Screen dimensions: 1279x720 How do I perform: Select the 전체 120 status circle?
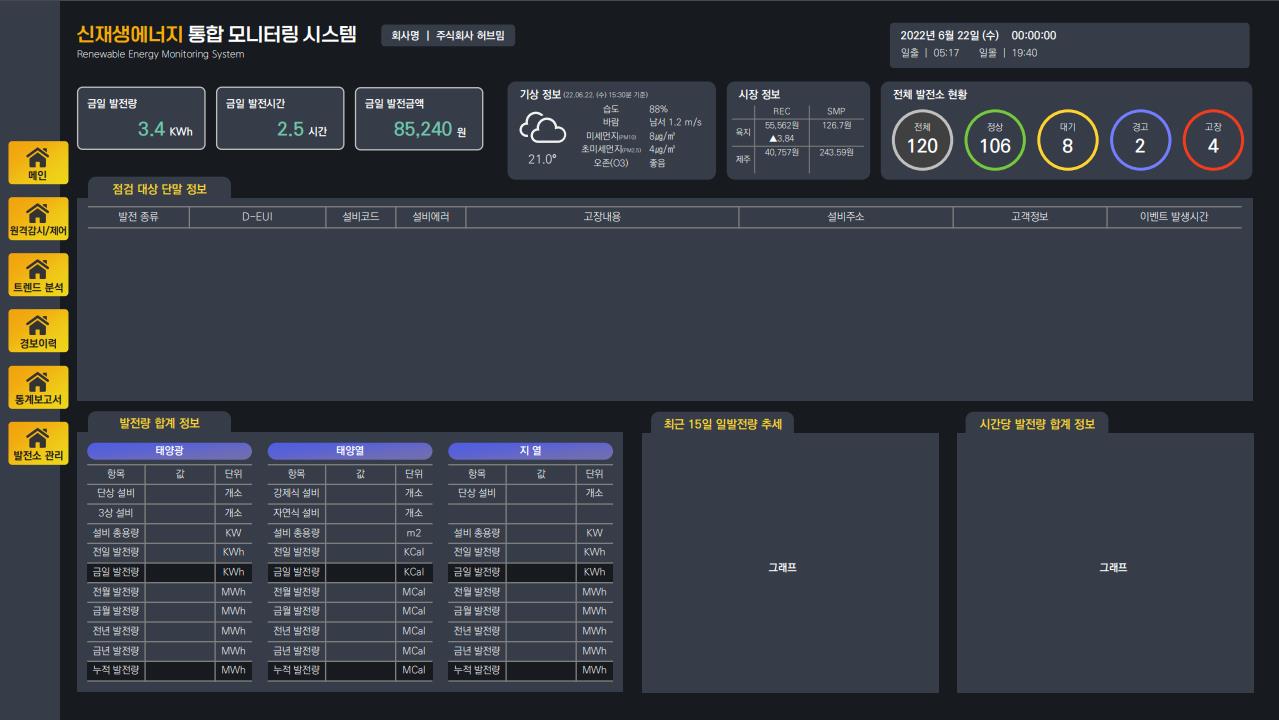coord(922,140)
